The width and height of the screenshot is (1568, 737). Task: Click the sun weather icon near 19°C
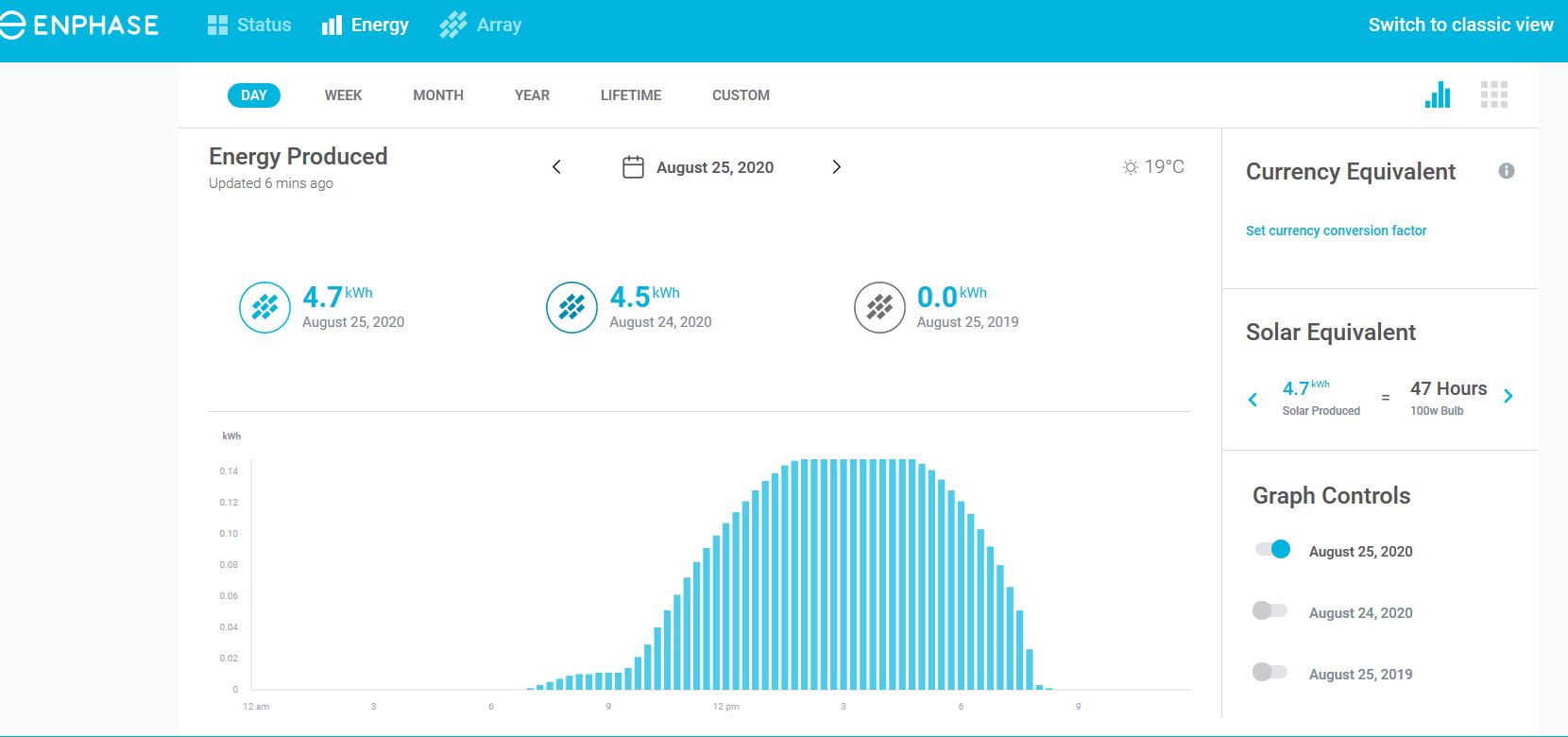[1130, 167]
